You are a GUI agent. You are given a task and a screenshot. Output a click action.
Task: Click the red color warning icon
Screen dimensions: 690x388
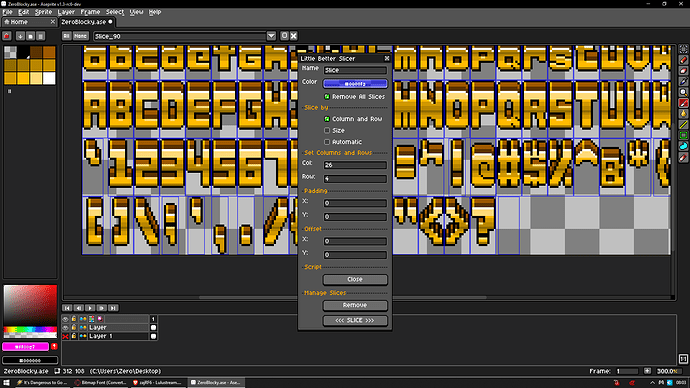point(54,347)
